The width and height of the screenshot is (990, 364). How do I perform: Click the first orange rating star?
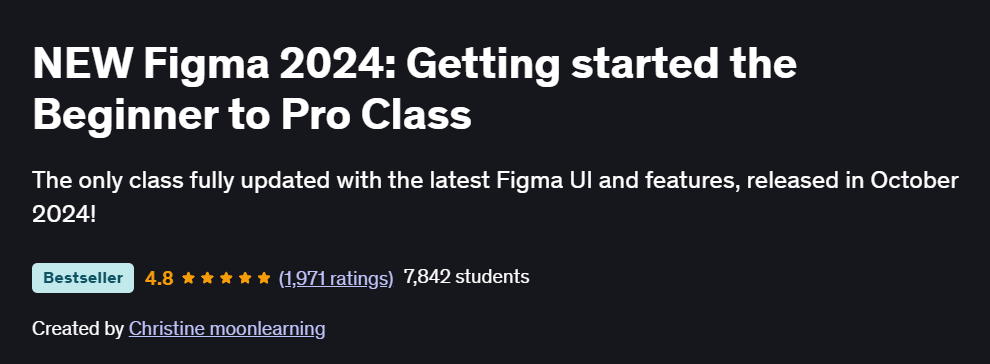click(188, 278)
